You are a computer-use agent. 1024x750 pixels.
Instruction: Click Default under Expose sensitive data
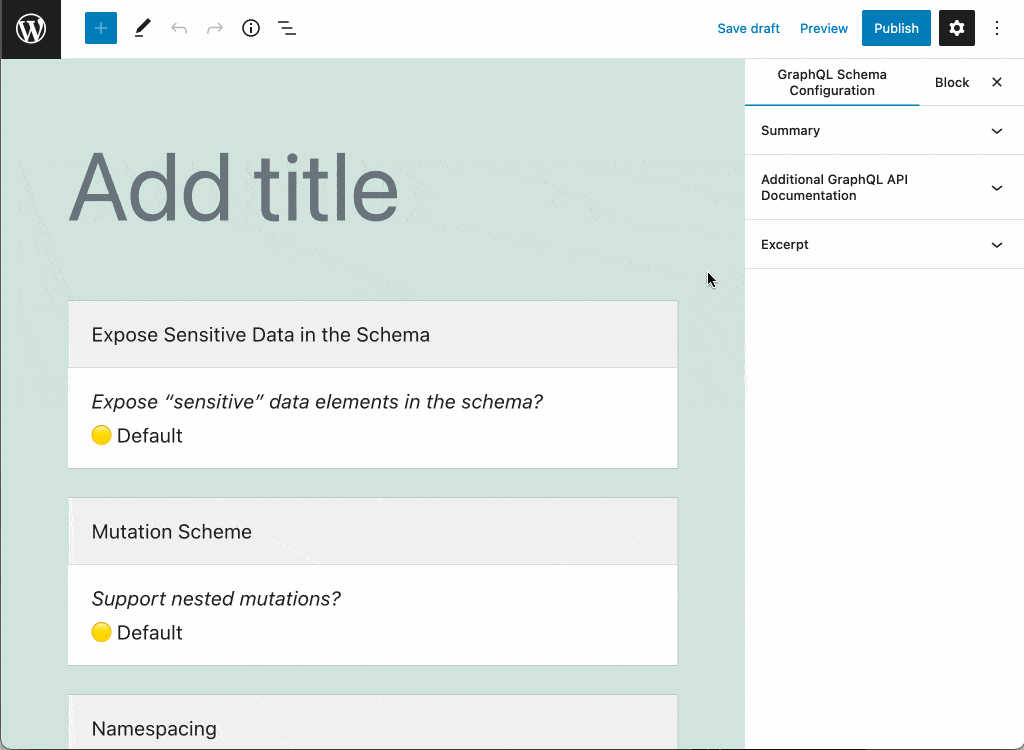pos(136,436)
